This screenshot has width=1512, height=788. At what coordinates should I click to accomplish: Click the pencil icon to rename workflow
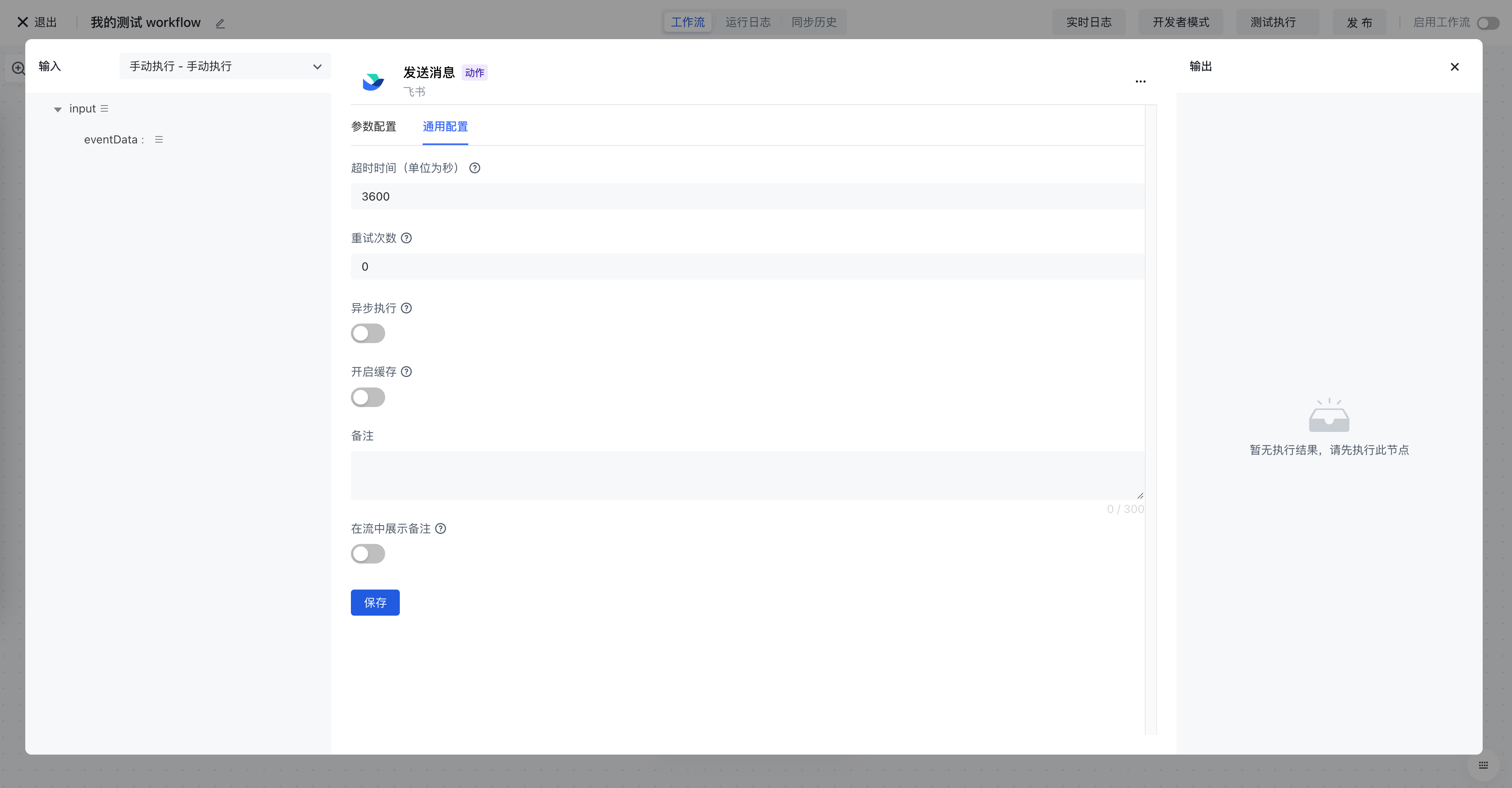[x=220, y=24]
